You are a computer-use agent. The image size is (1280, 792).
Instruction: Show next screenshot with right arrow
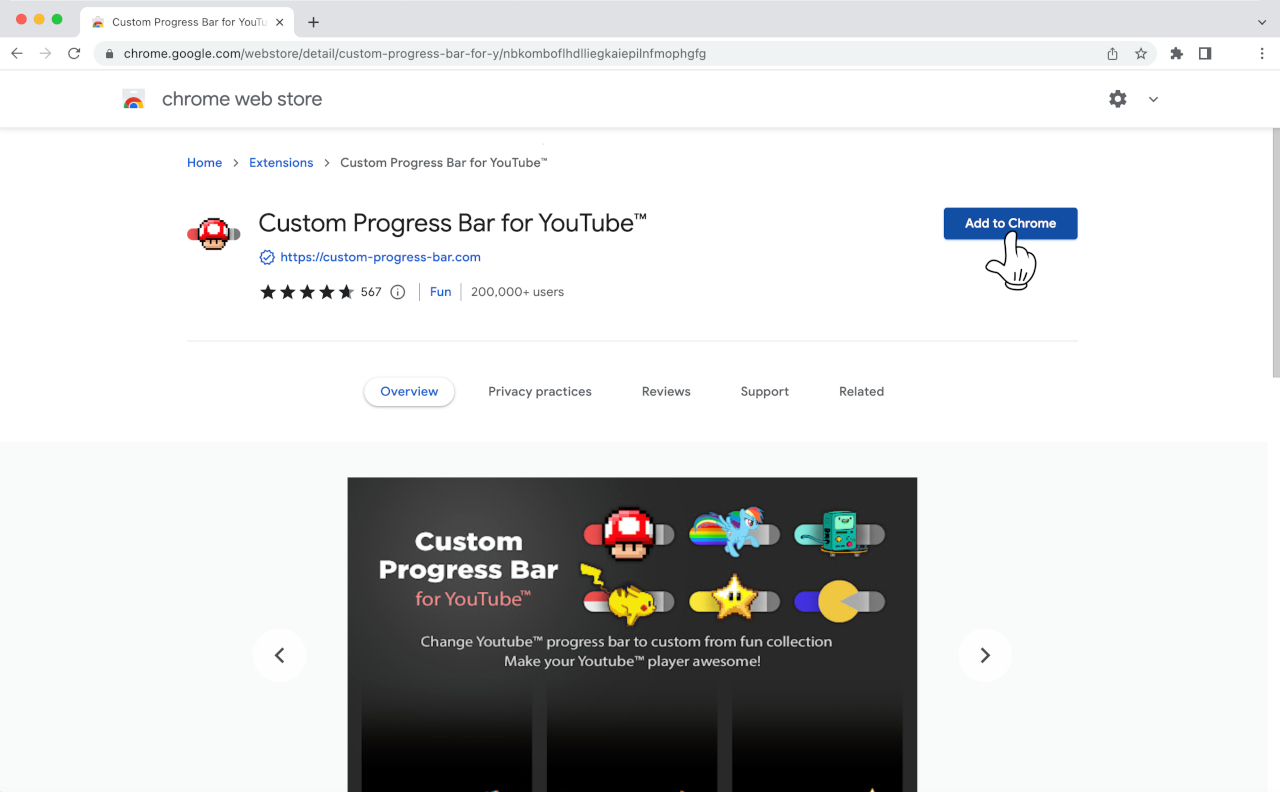[985, 655]
